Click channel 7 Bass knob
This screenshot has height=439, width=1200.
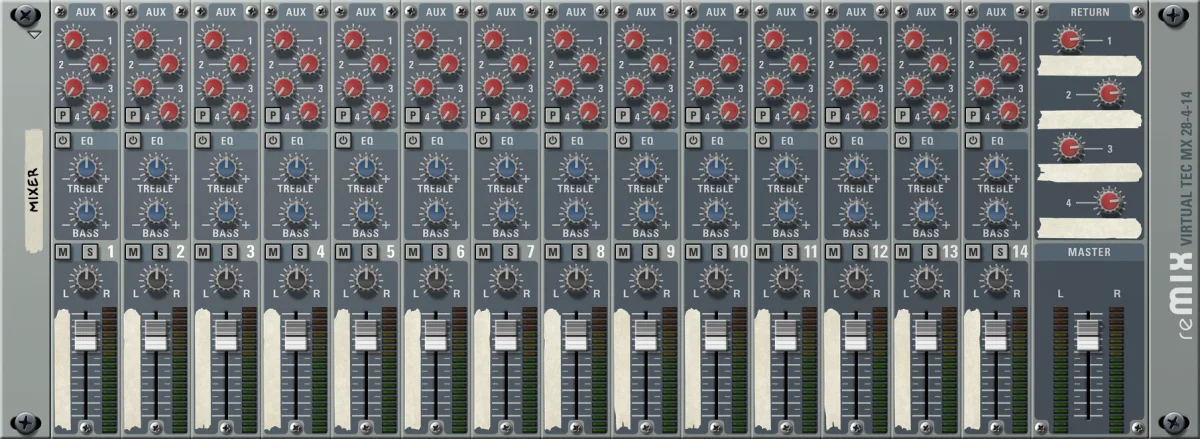point(505,211)
